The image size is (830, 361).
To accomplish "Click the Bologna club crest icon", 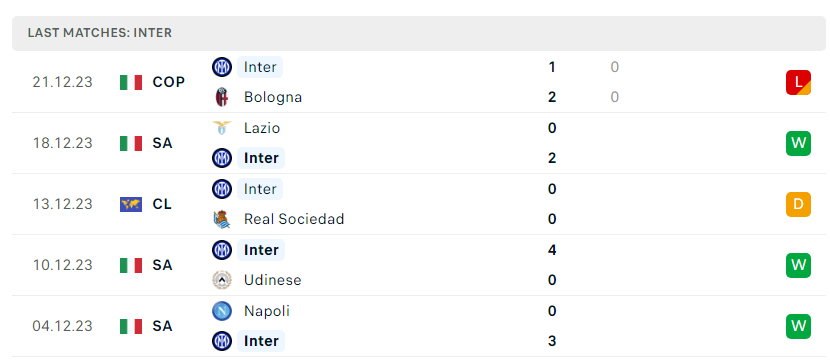I will [x=222, y=97].
